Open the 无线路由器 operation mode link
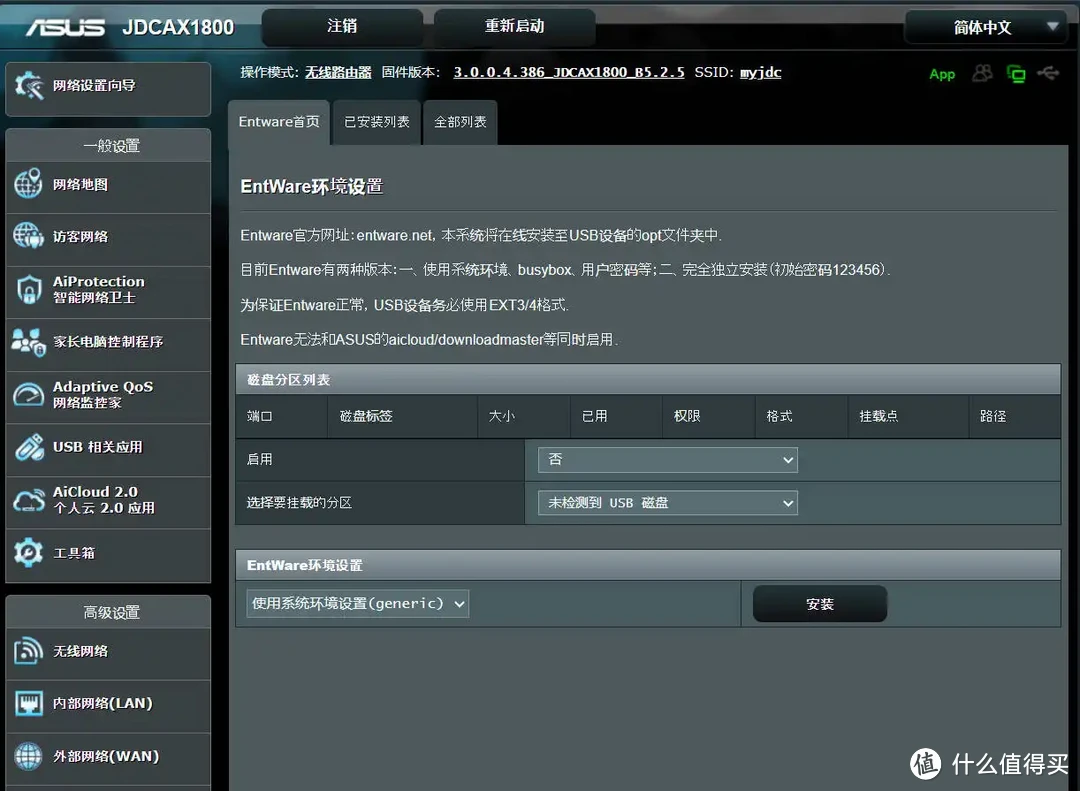1080x791 pixels. click(338, 72)
